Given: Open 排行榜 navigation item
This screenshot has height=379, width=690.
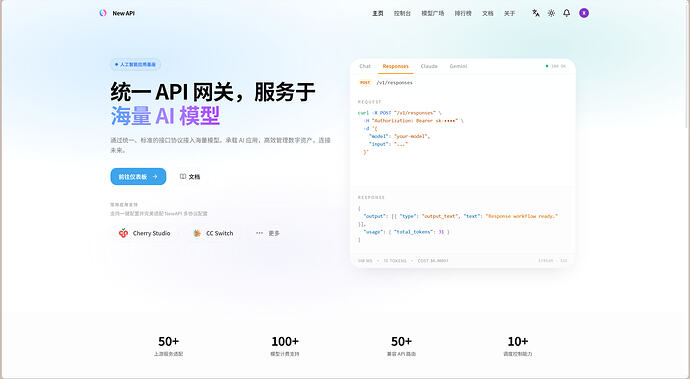Looking at the screenshot, I should pyautogui.click(x=463, y=14).
